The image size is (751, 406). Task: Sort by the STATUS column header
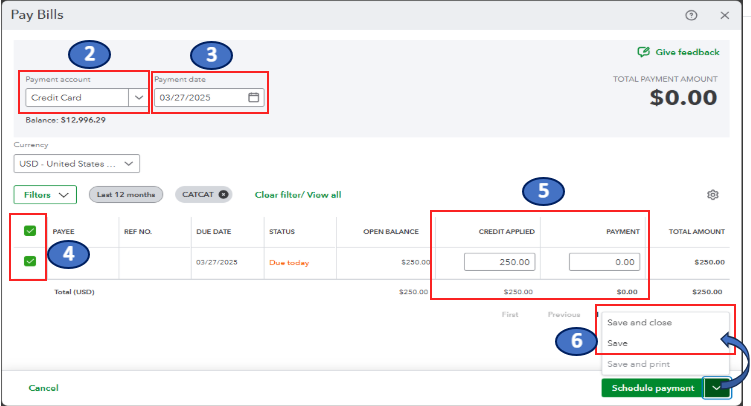click(282, 231)
